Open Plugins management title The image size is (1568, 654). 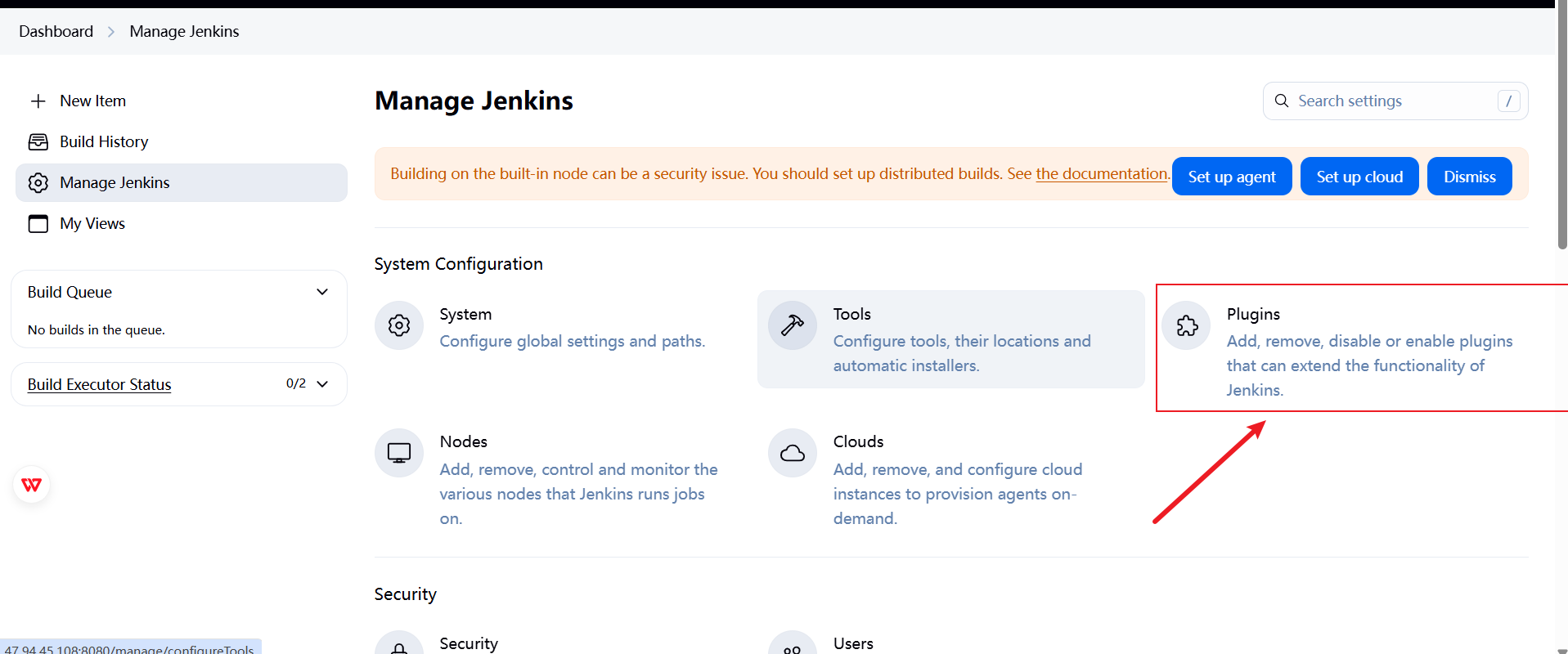tap(1253, 314)
